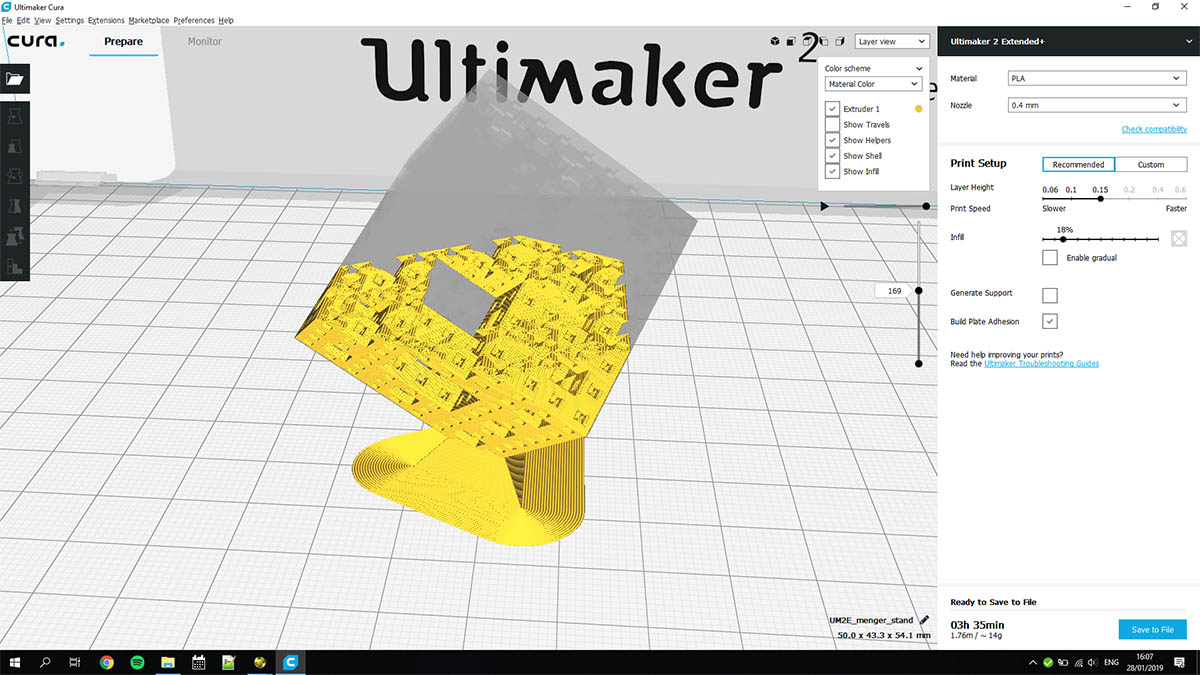The width and height of the screenshot is (1200, 675).
Task: Open the Edit menu
Action: (x=23, y=20)
